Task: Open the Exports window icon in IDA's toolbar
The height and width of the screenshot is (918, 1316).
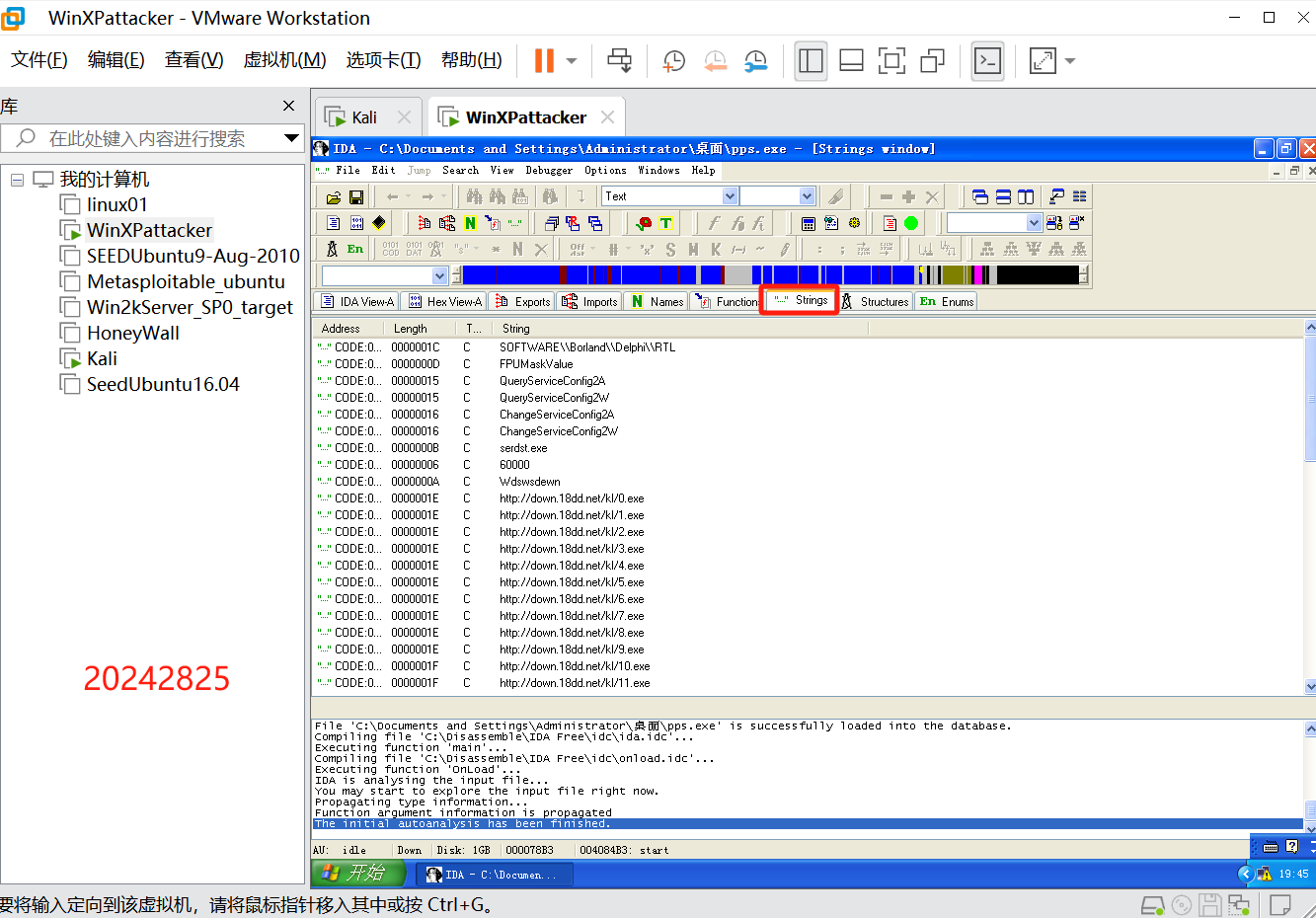Action: point(425,223)
